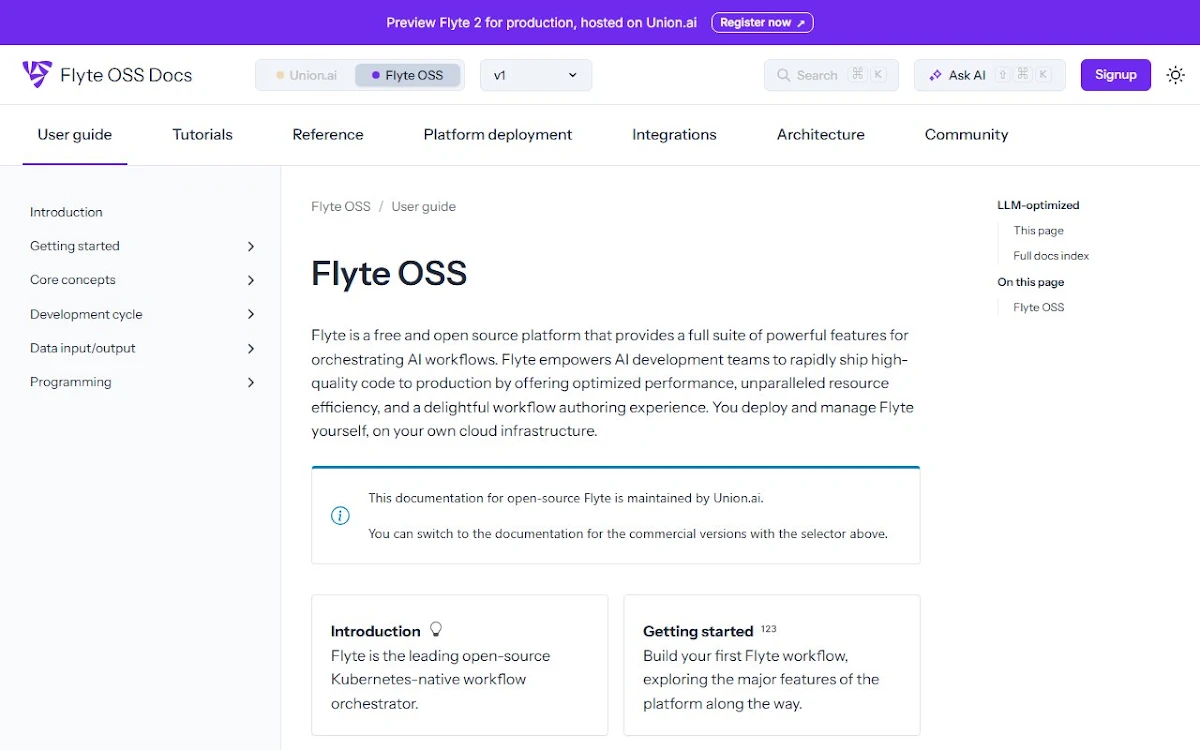Click the Signup button
Image resolution: width=1200 pixels, height=750 pixels.
[x=1116, y=75]
